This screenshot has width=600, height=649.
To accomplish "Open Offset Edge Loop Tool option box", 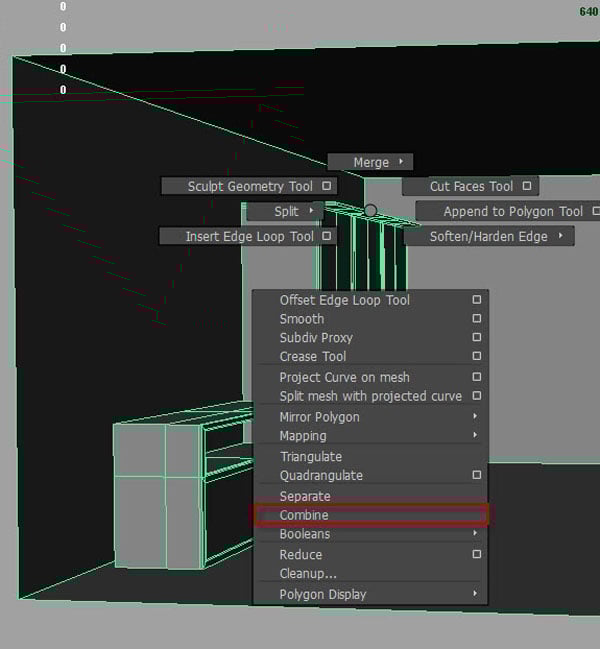I will click(x=476, y=300).
